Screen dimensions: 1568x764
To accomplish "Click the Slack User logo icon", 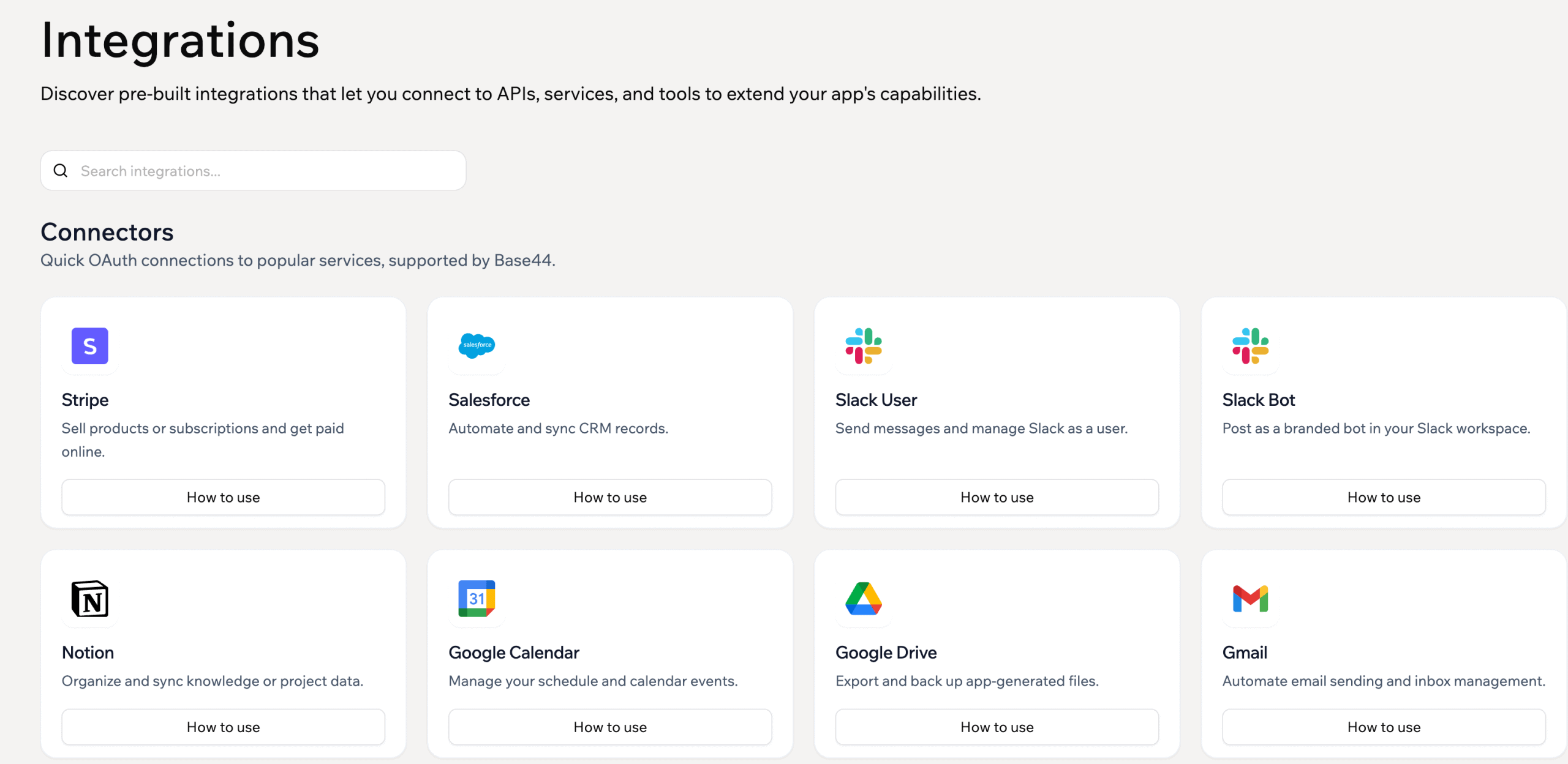I will 864,346.
